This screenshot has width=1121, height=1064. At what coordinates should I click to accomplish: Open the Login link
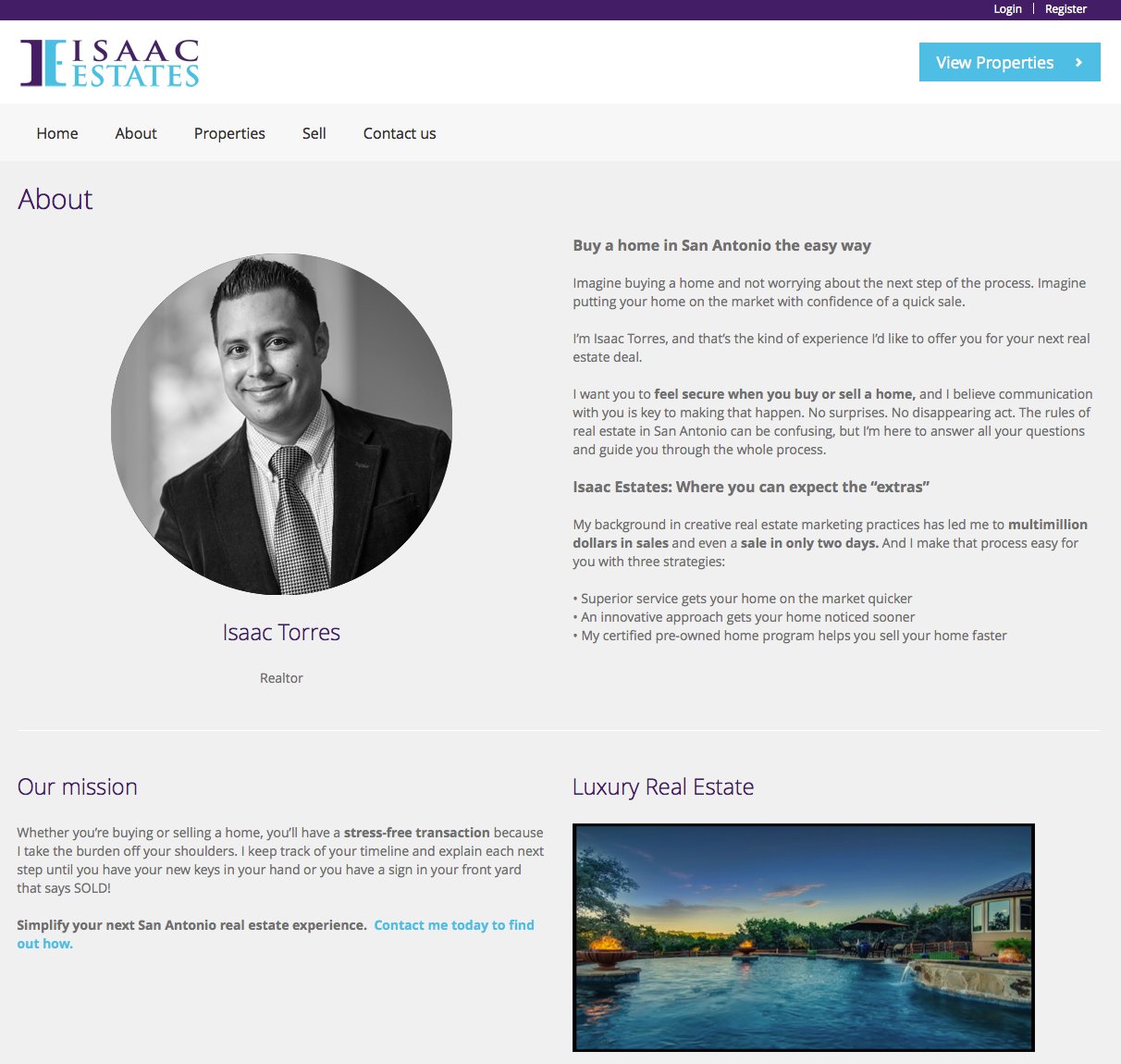tap(1007, 9)
